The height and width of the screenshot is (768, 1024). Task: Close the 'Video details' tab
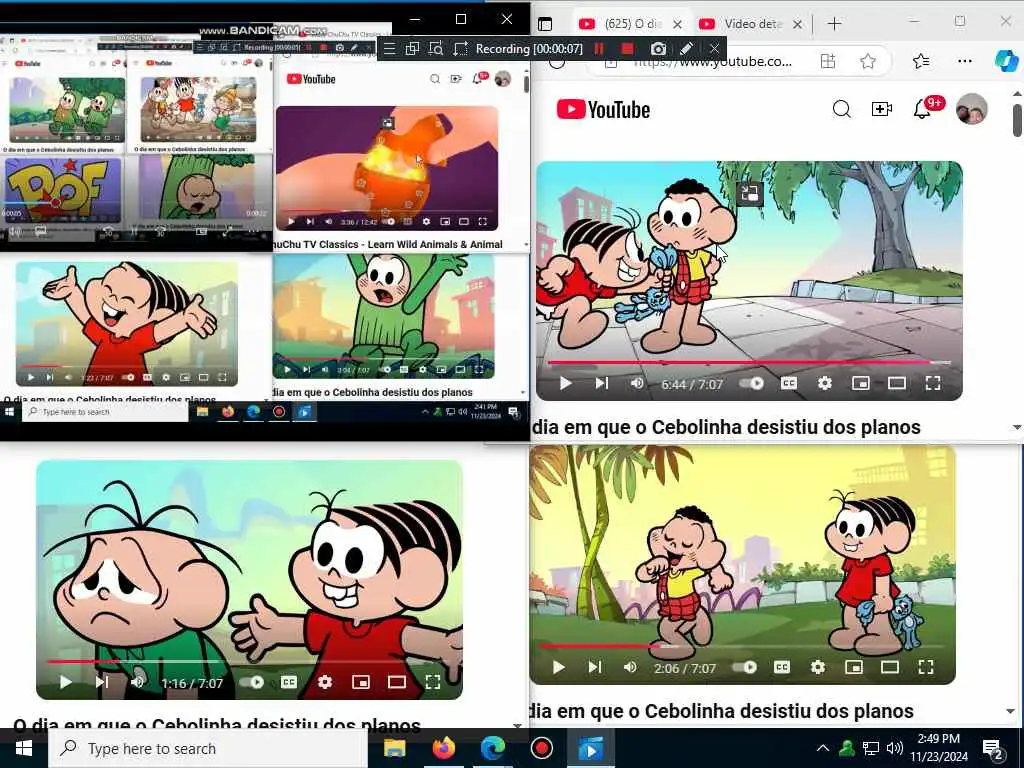(797, 24)
